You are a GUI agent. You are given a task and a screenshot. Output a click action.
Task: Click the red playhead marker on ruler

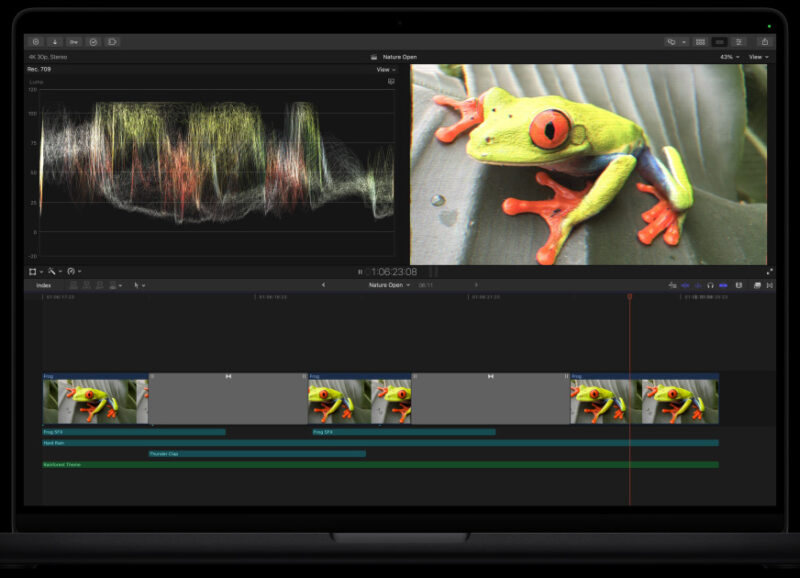point(630,296)
